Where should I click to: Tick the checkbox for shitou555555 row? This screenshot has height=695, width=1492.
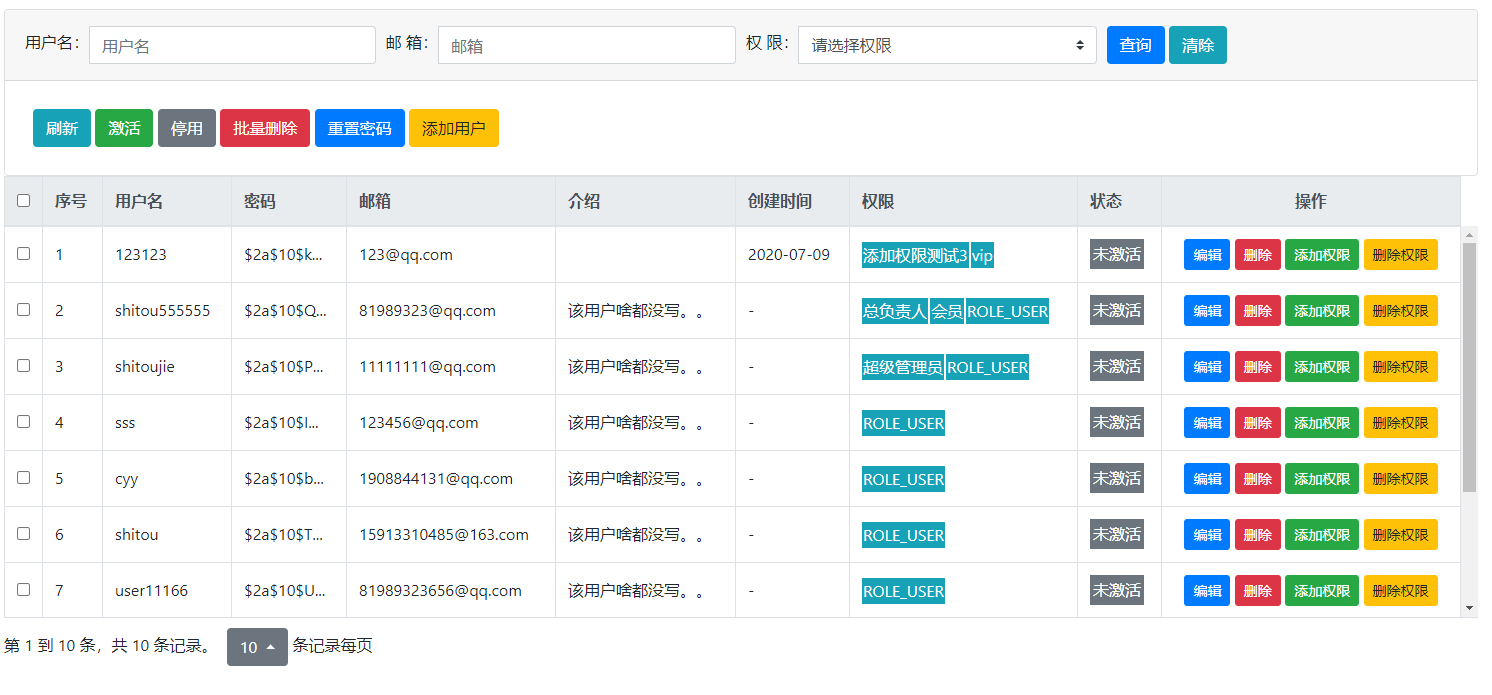(x=24, y=310)
